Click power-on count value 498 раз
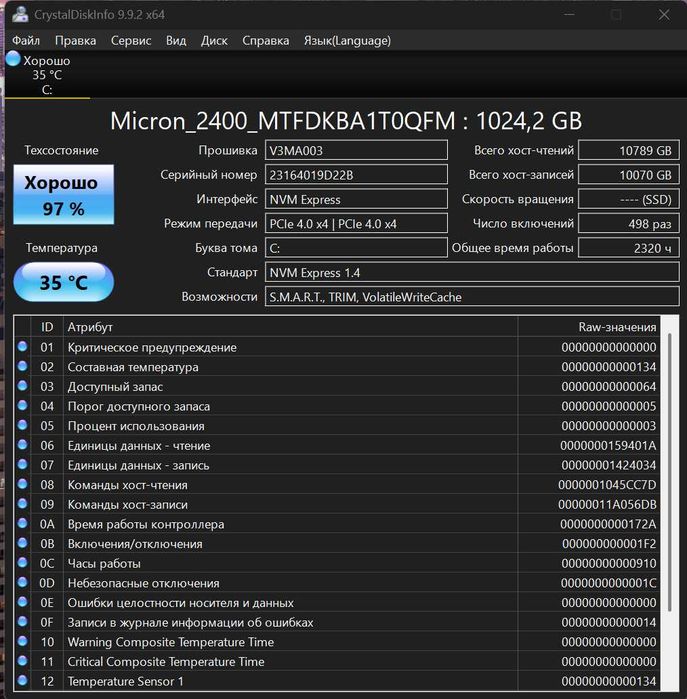Image resolution: width=687 pixels, height=699 pixels. pos(629,223)
